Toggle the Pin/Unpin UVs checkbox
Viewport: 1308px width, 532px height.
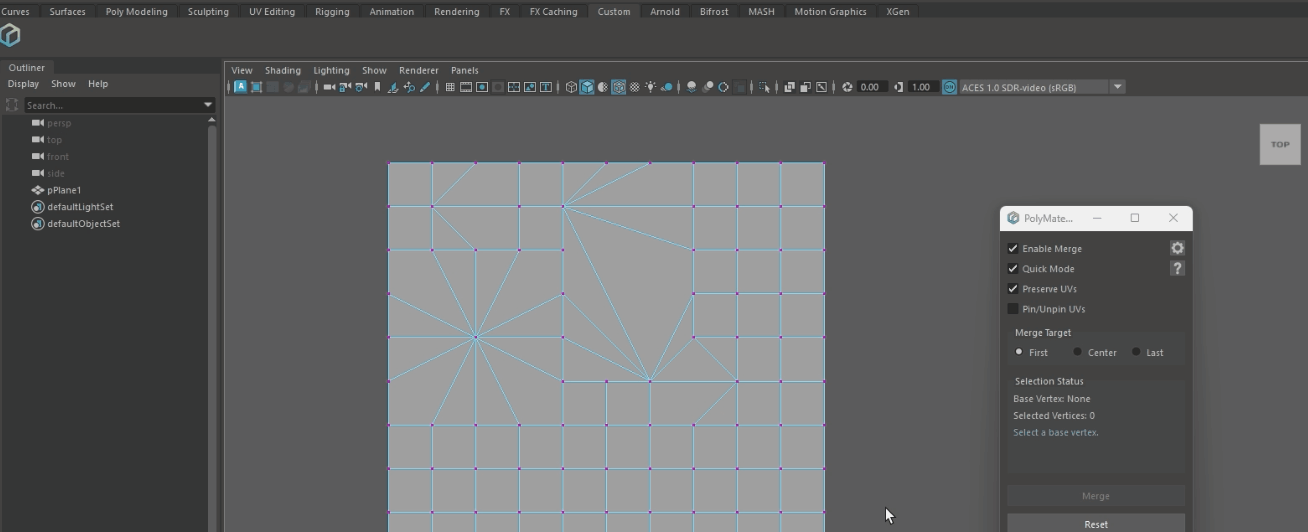click(x=1013, y=309)
